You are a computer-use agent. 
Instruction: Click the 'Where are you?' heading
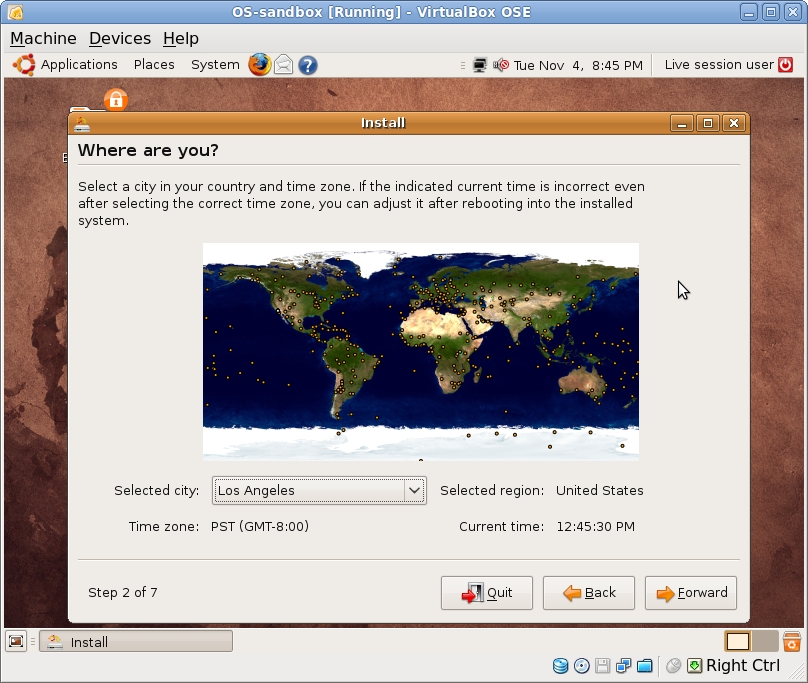148,150
